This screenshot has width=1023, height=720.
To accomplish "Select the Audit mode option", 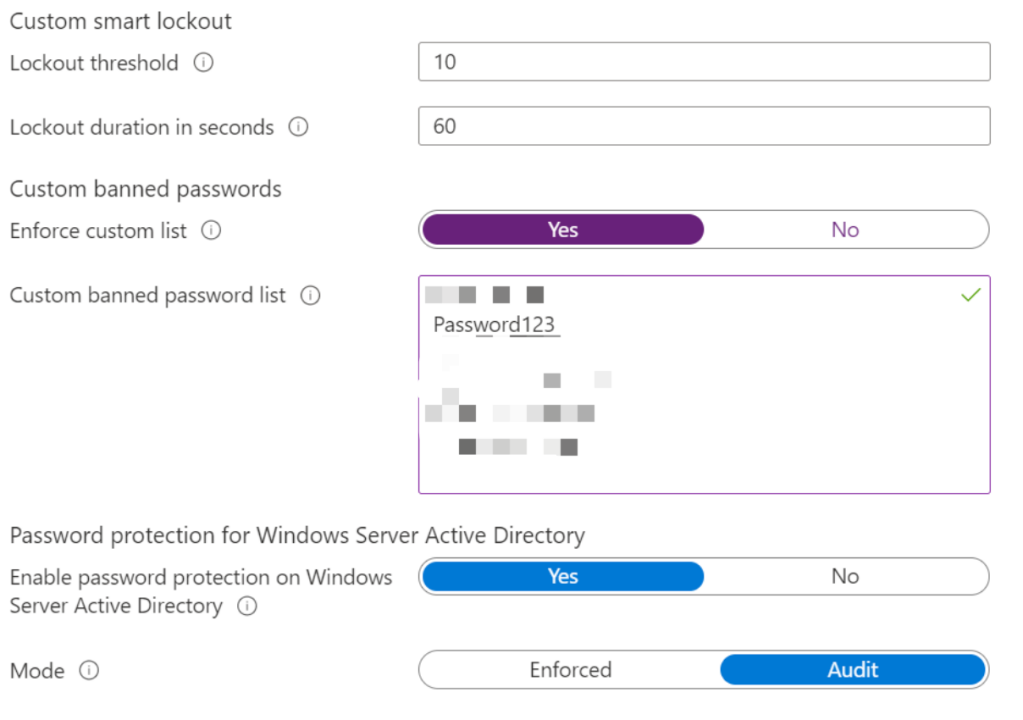I will pyautogui.click(x=853, y=670).
